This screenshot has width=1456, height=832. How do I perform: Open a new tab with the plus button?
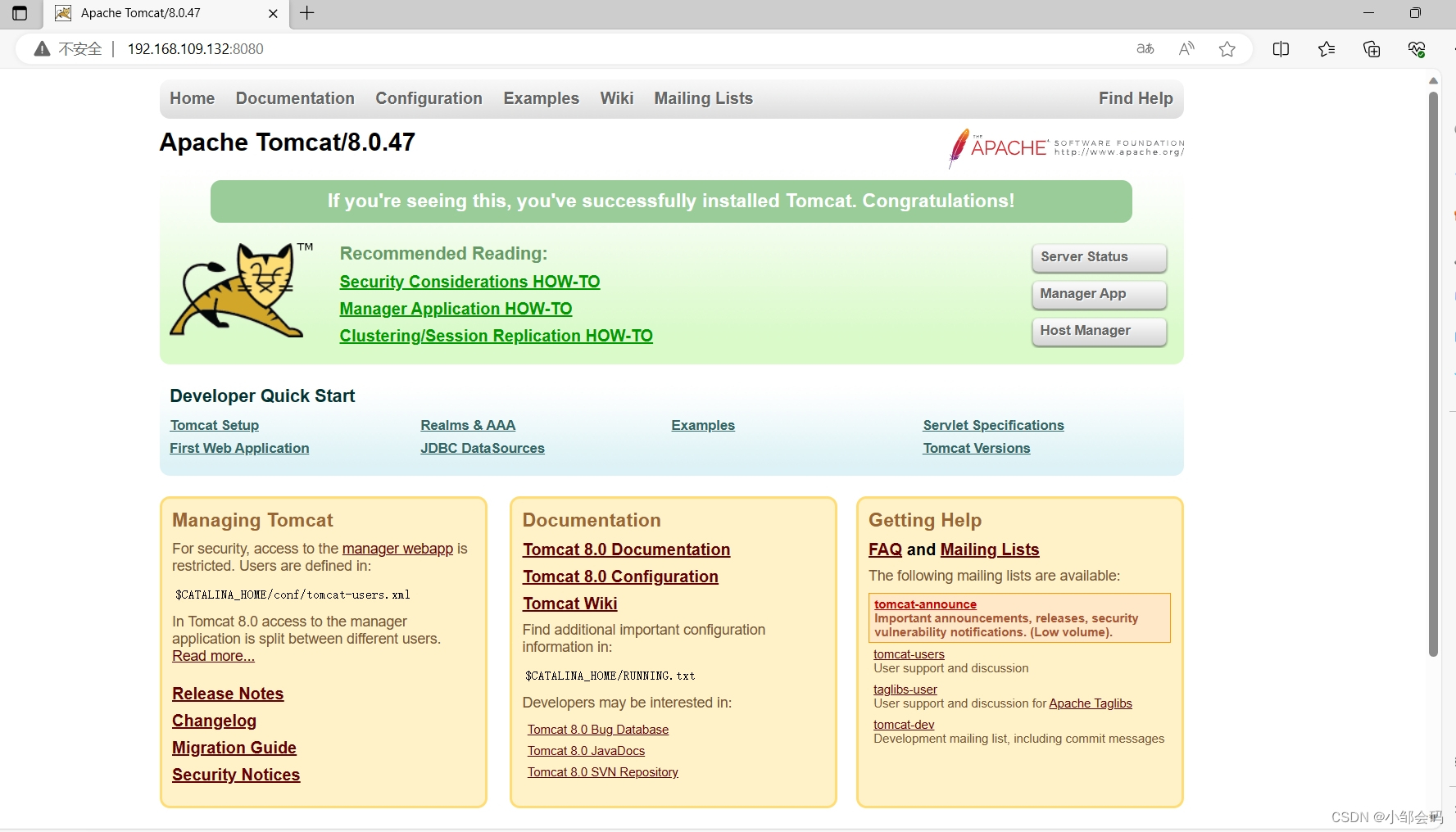pyautogui.click(x=307, y=13)
